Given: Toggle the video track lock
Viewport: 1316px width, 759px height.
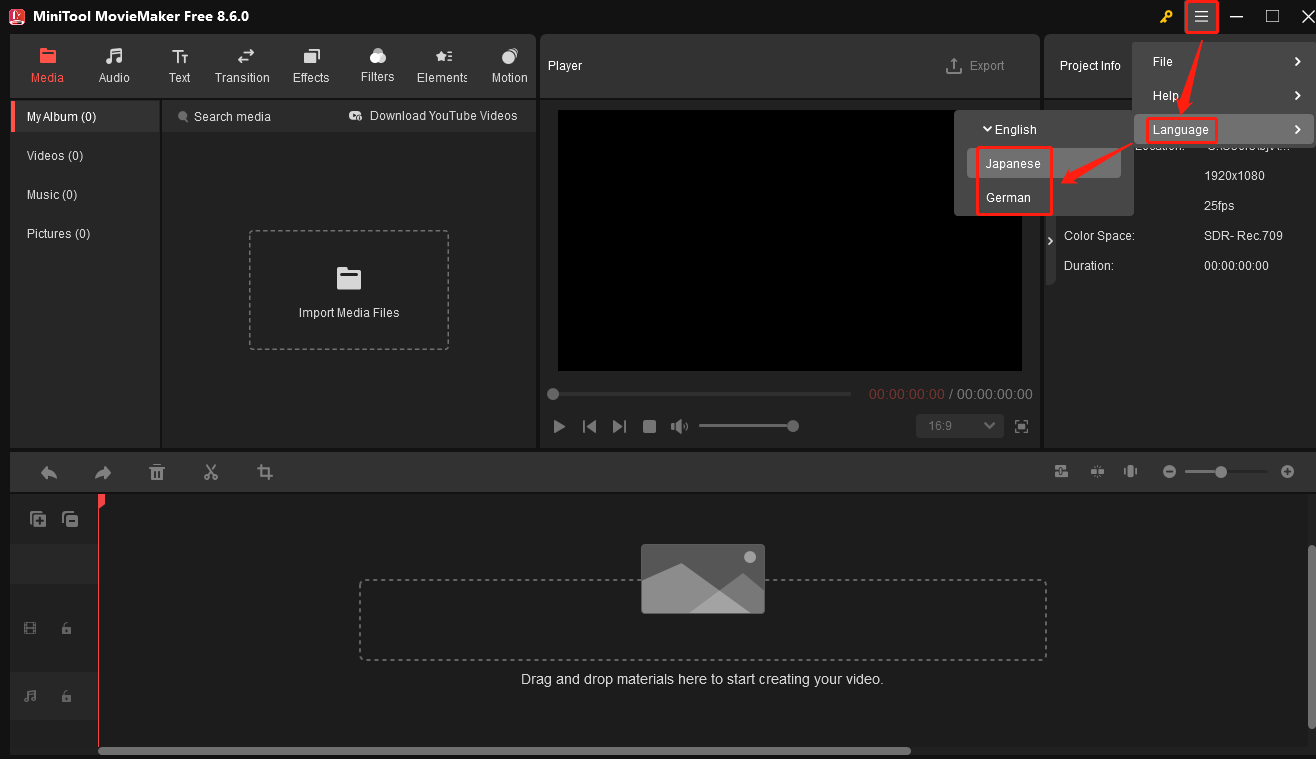Looking at the screenshot, I should coord(66,628).
